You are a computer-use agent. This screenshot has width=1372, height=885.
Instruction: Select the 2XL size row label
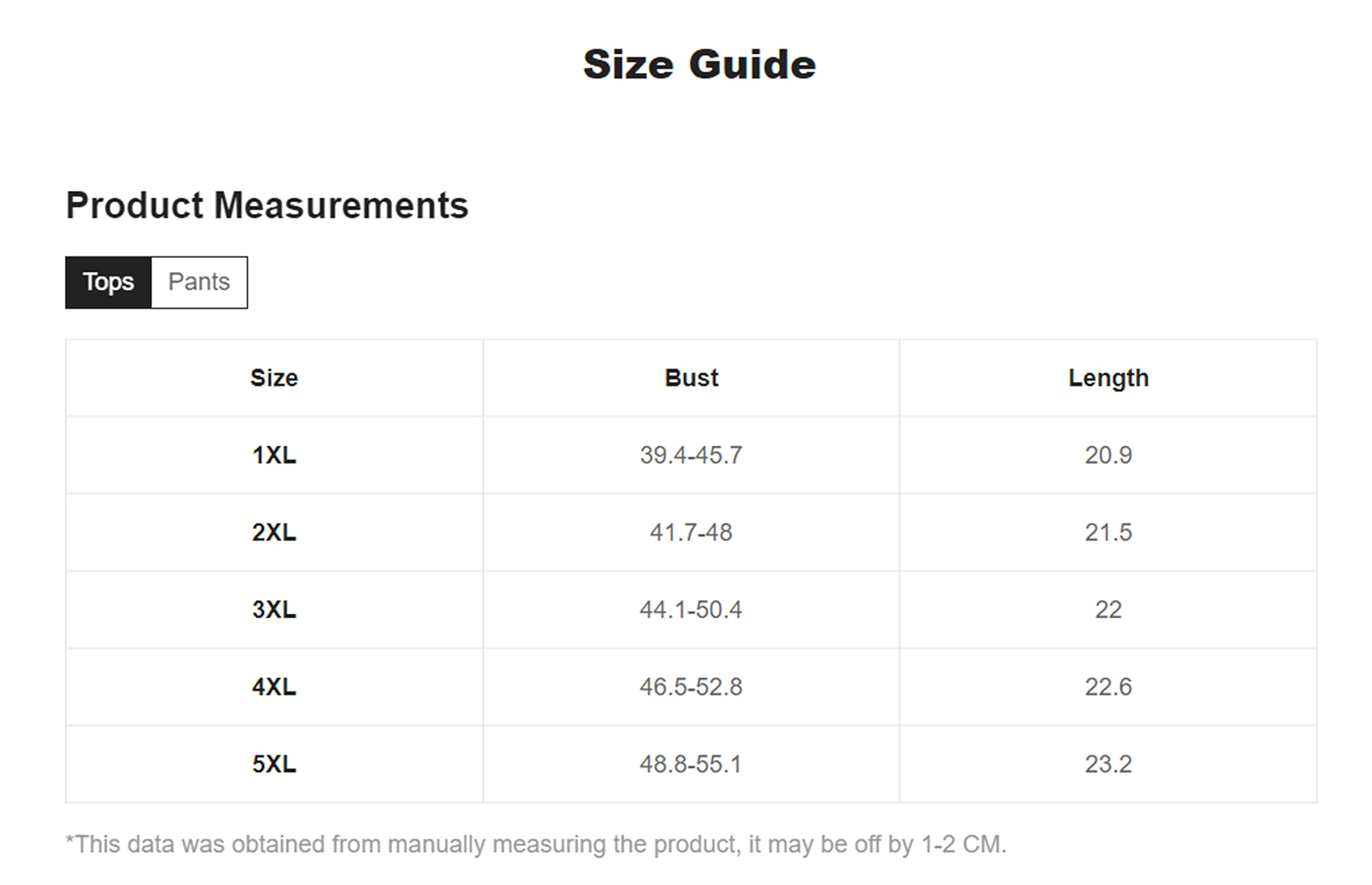click(x=274, y=532)
